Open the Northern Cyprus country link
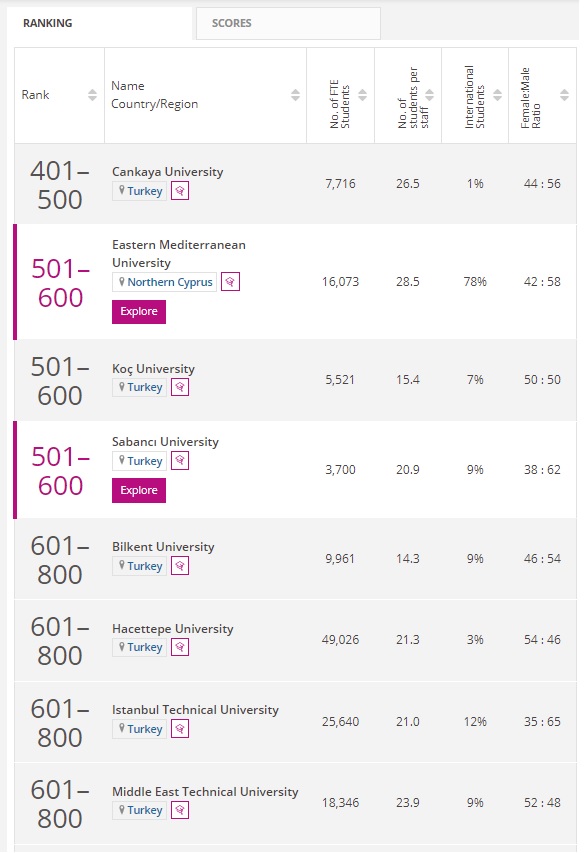The height and width of the screenshot is (853, 584). pos(170,282)
